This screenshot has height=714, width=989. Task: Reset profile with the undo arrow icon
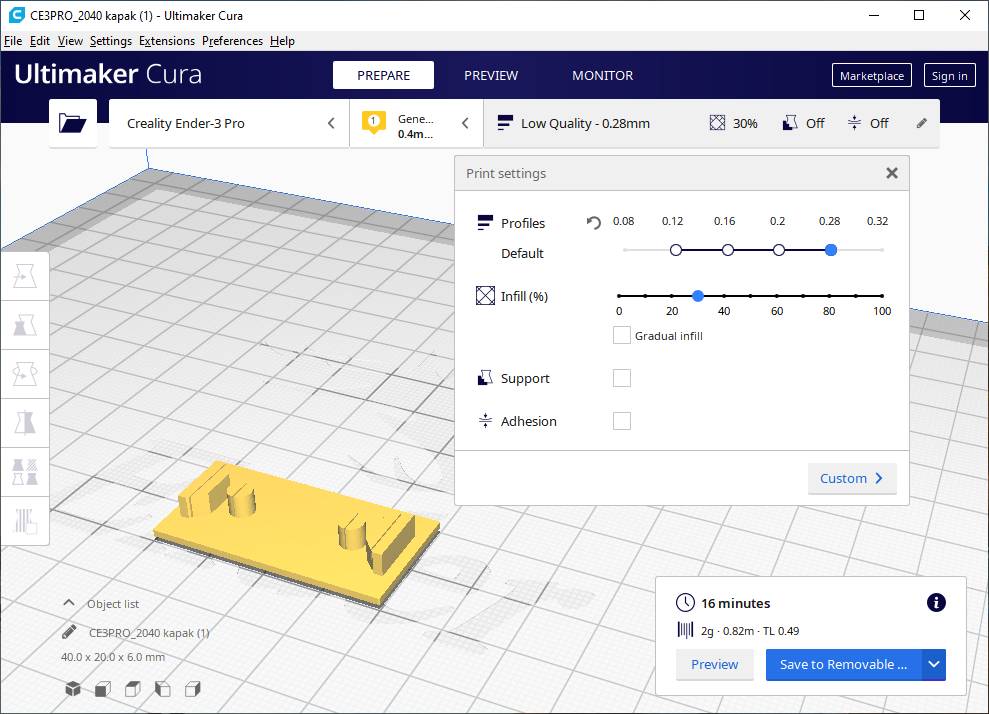(593, 222)
